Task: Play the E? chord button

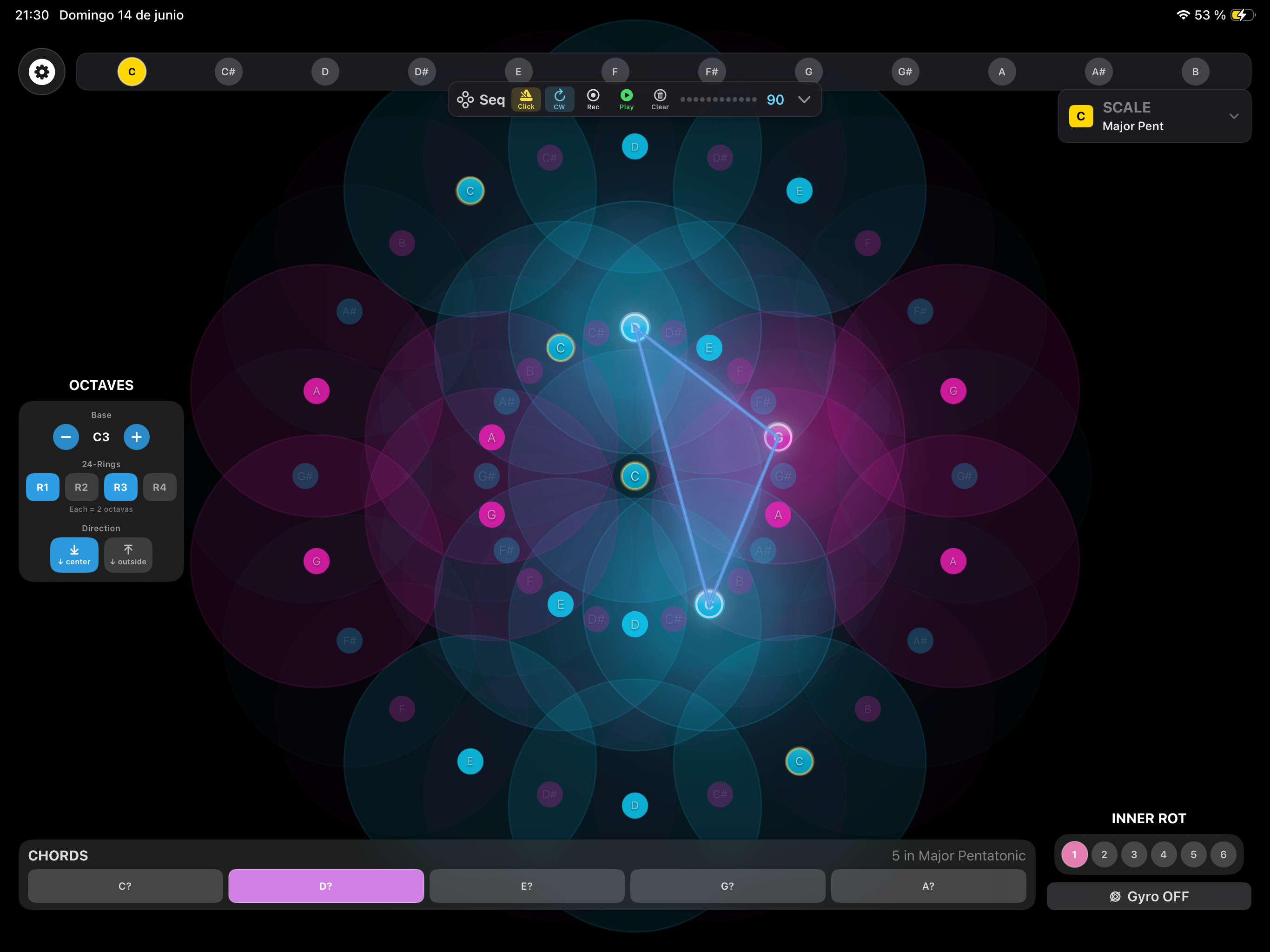Action: pyautogui.click(x=527, y=886)
